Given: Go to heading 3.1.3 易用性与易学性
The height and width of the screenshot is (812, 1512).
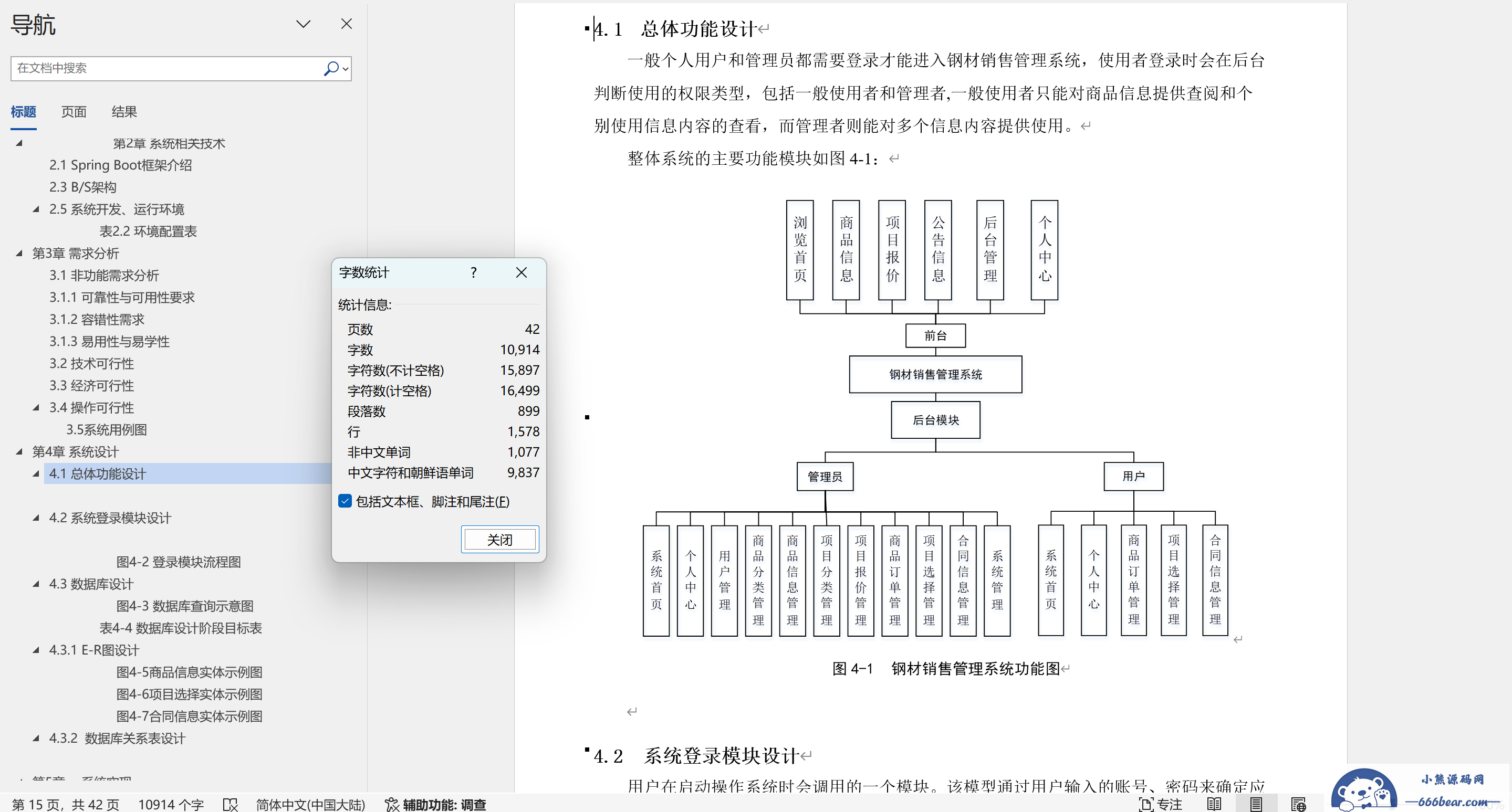Looking at the screenshot, I should (x=109, y=342).
